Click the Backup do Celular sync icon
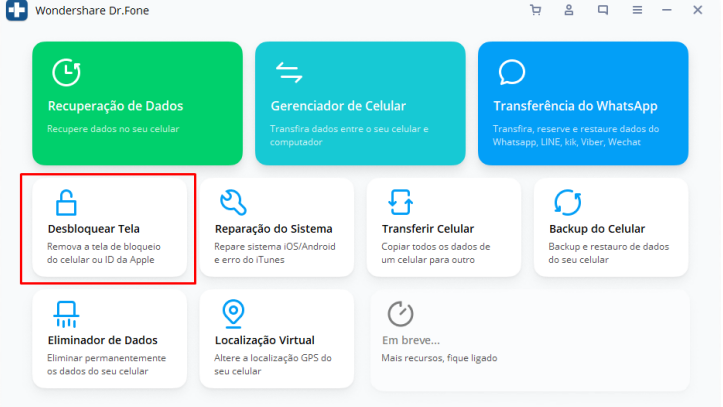Viewport: 723px width, 407px height. pos(568,202)
